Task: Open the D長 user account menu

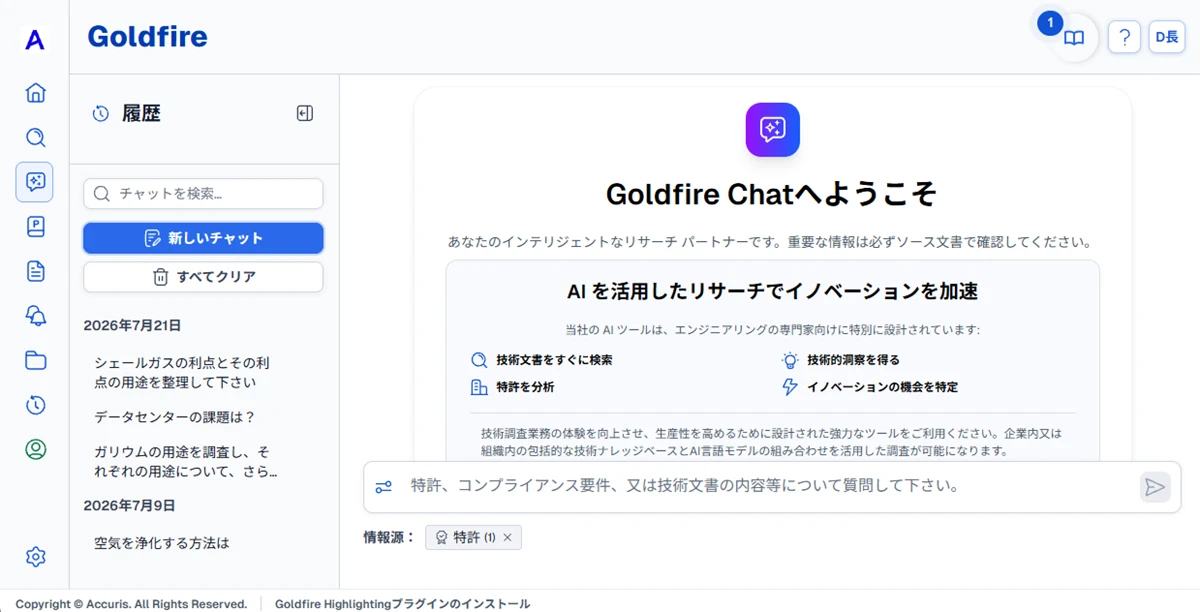Action: pyautogui.click(x=1166, y=37)
